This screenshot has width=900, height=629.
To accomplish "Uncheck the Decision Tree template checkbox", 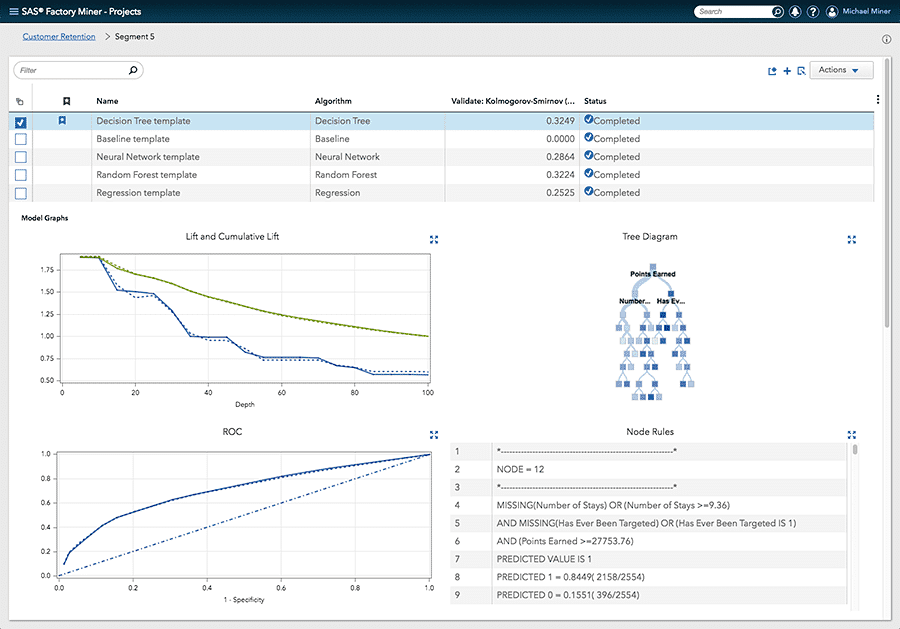I will (21, 122).
